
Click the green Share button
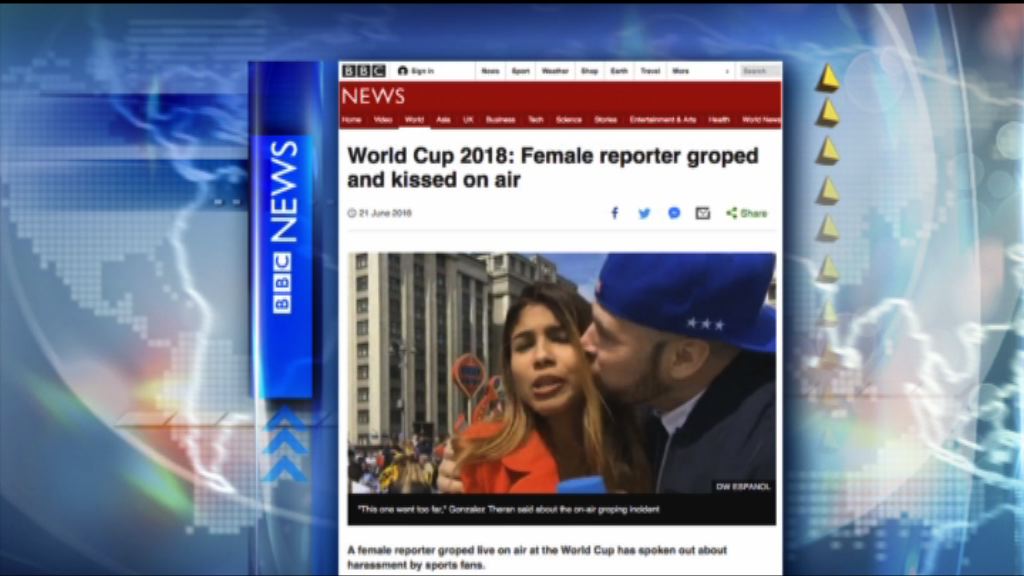747,213
